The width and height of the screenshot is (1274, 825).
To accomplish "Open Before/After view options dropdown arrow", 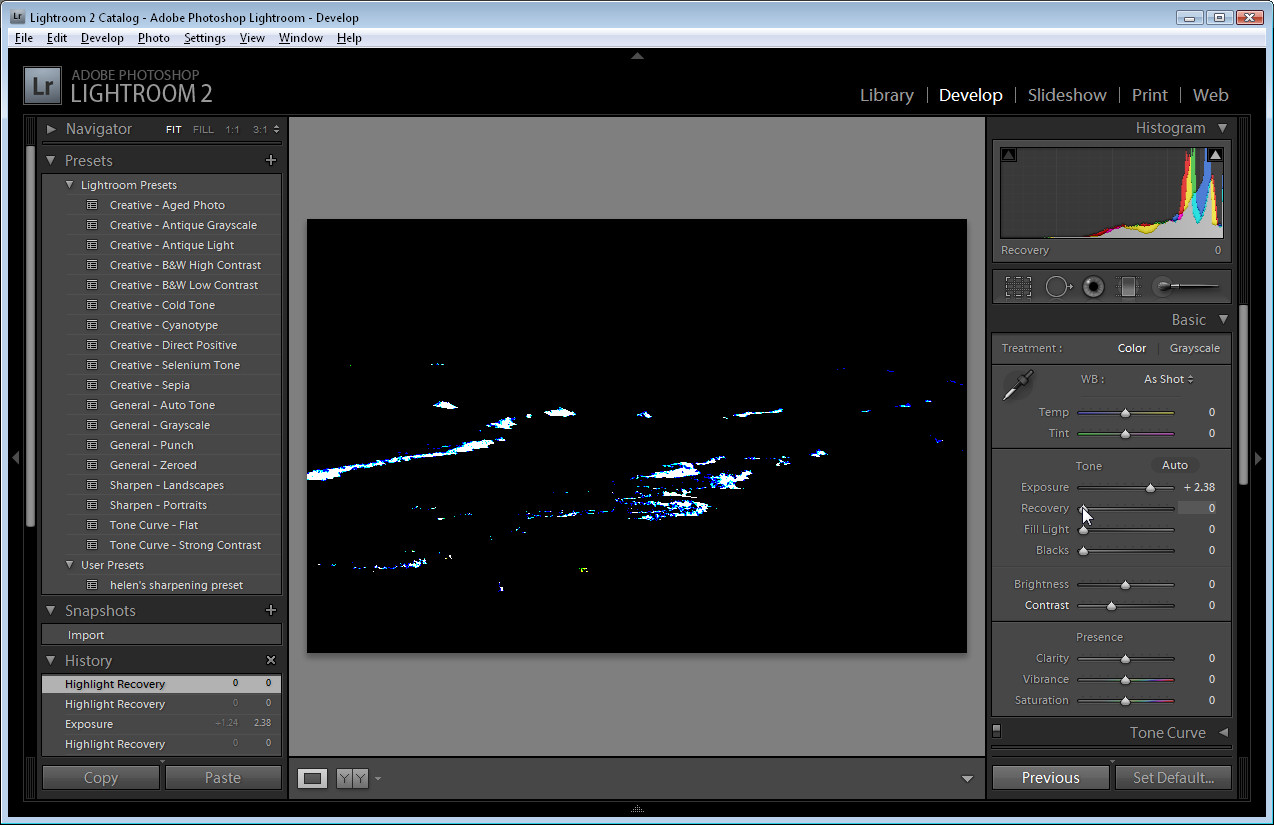I will click(378, 778).
